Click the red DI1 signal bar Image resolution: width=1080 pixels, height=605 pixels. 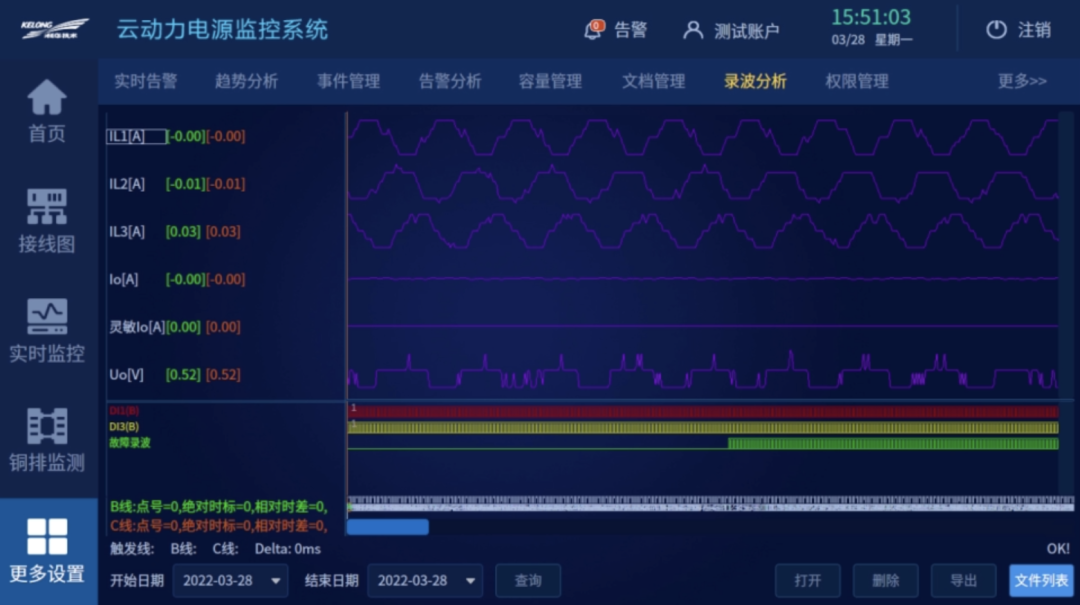click(703, 412)
